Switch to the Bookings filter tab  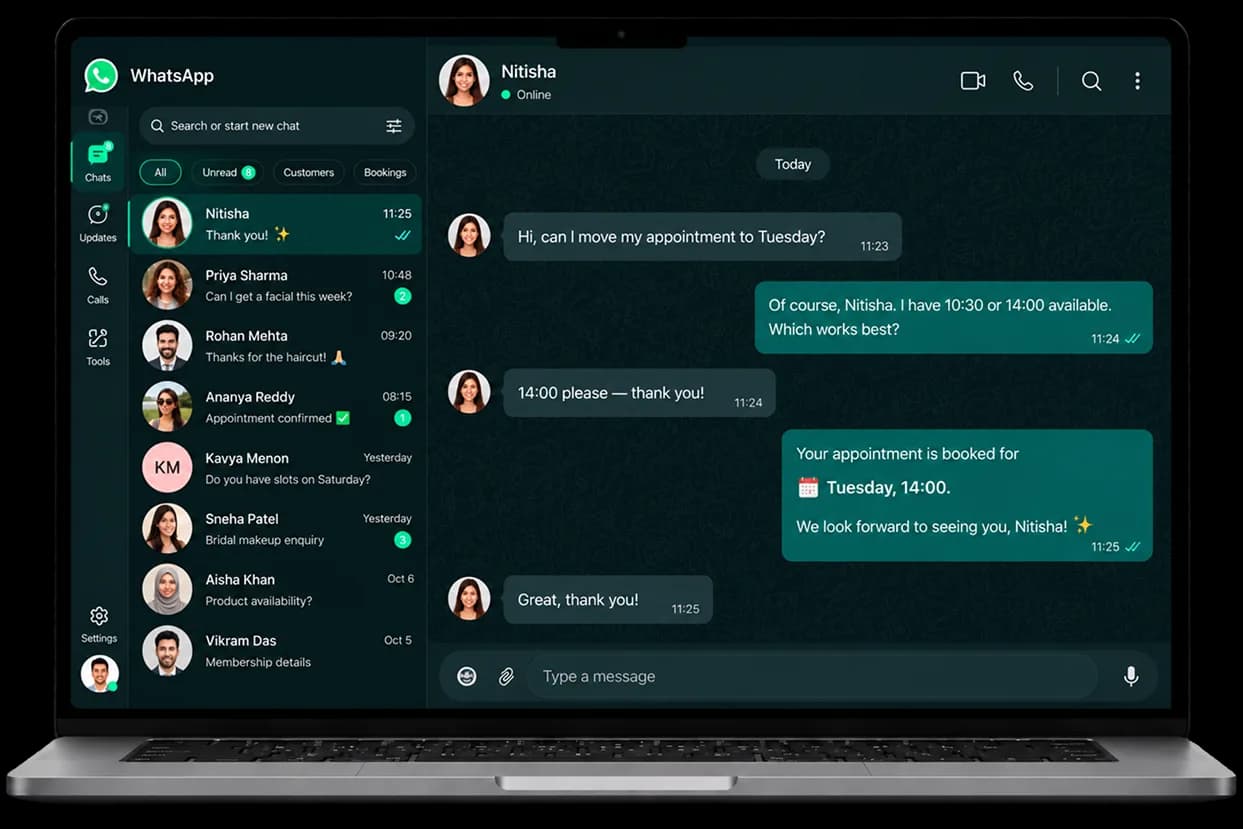[385, 173]
